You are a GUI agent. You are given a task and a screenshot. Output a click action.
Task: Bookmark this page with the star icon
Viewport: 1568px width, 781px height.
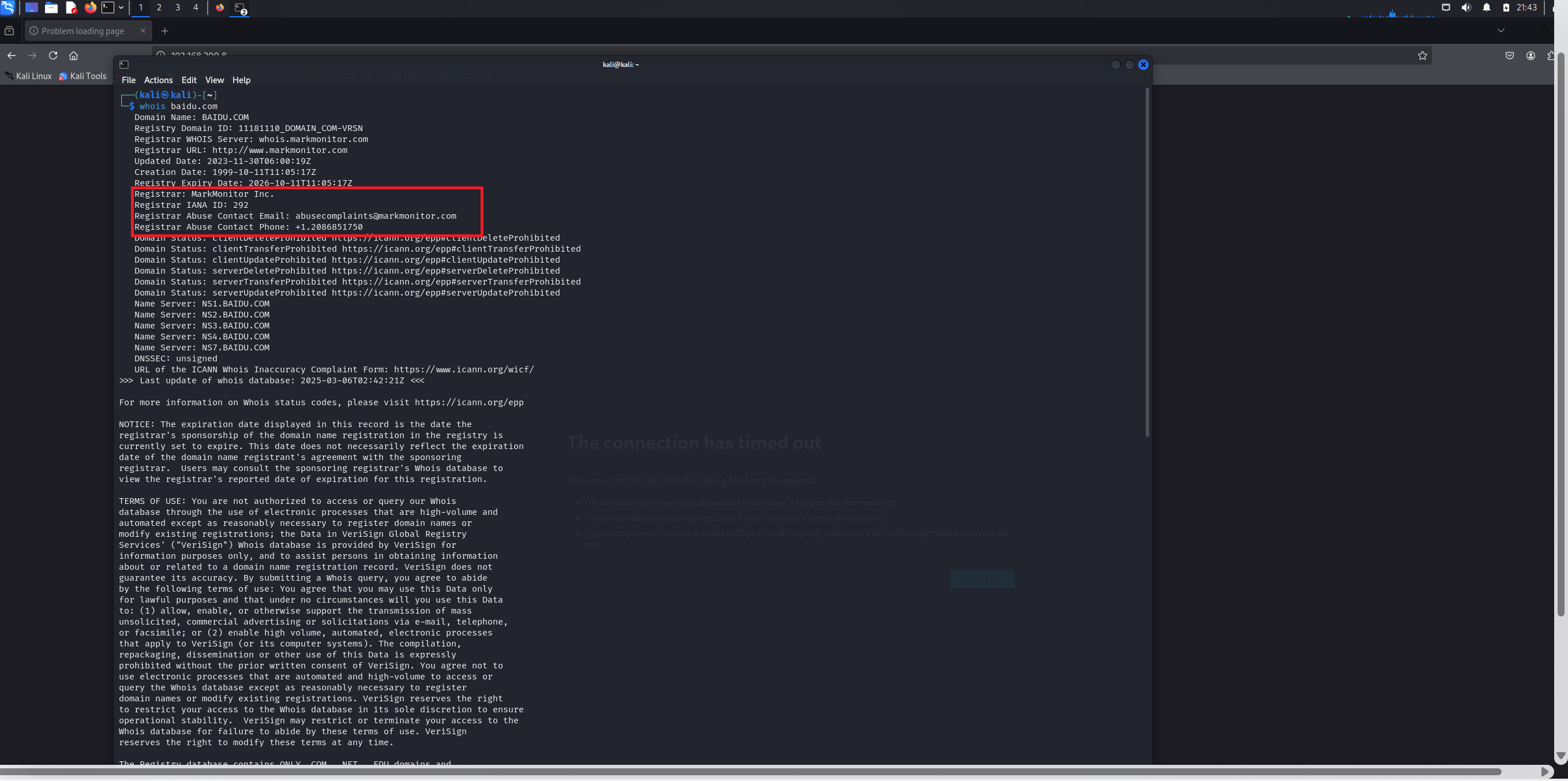[x=1422, y=55]
